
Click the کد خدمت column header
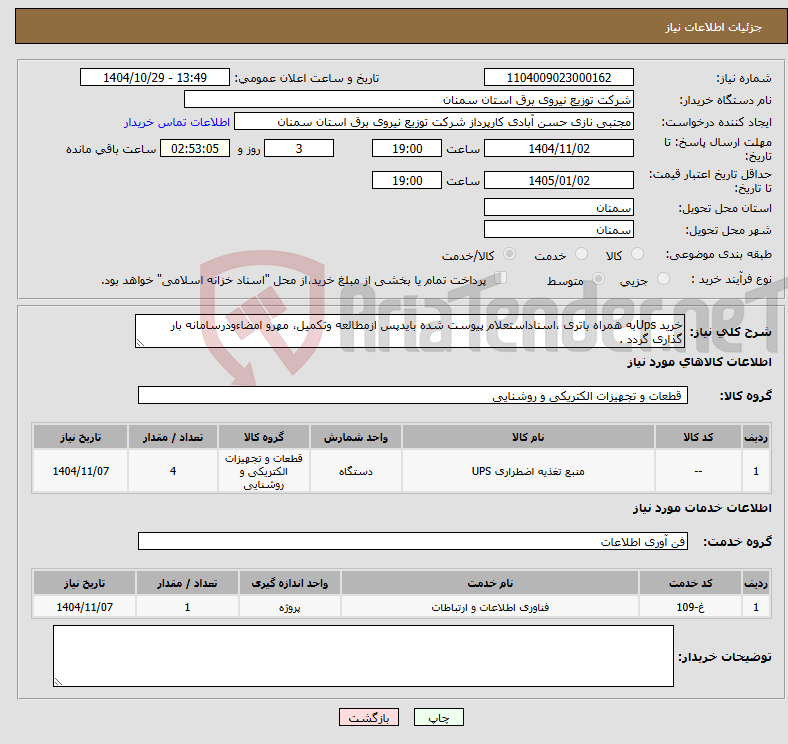(x=691, y=583)
